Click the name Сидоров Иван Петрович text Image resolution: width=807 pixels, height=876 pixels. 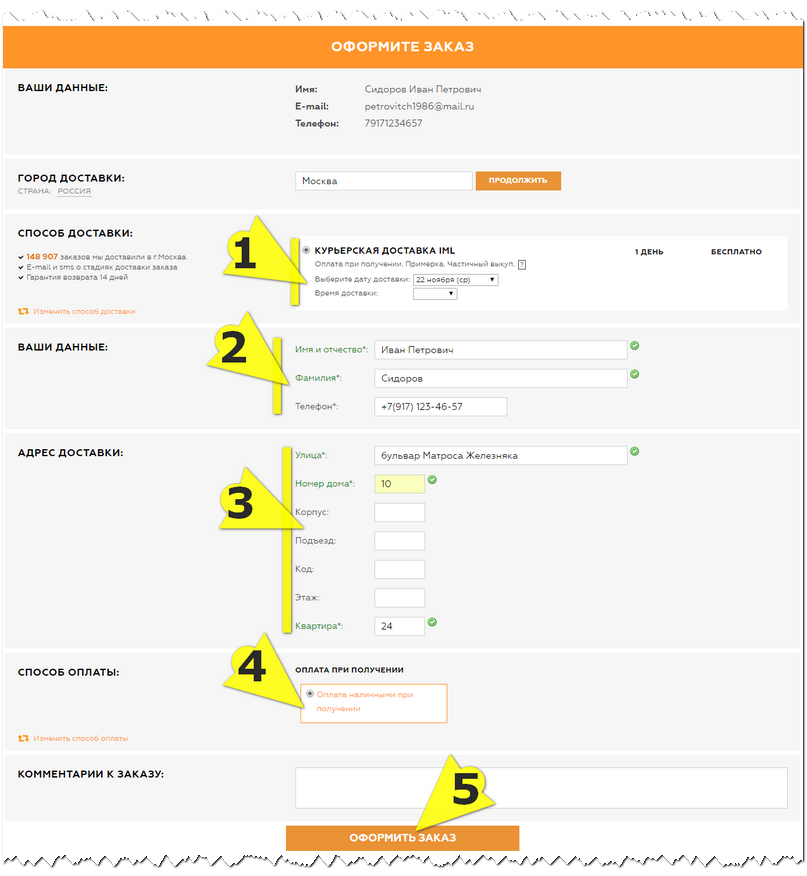[423, 89]
